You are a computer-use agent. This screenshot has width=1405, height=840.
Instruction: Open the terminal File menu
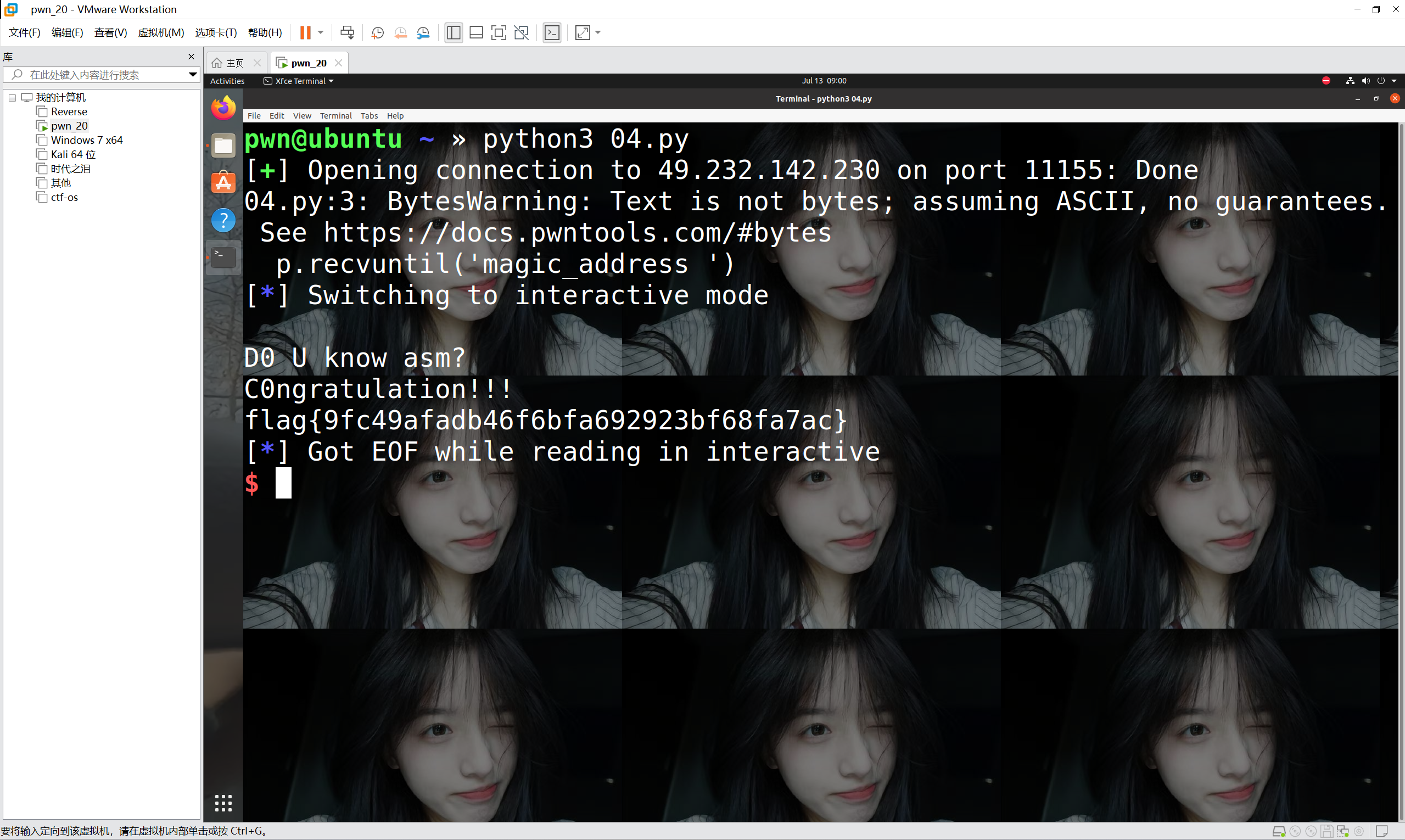(254, 115)
